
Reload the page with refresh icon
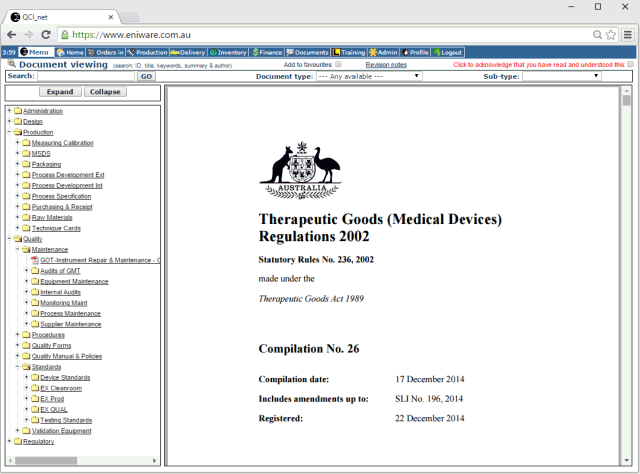pyautogui.click(x=46, y=35)
